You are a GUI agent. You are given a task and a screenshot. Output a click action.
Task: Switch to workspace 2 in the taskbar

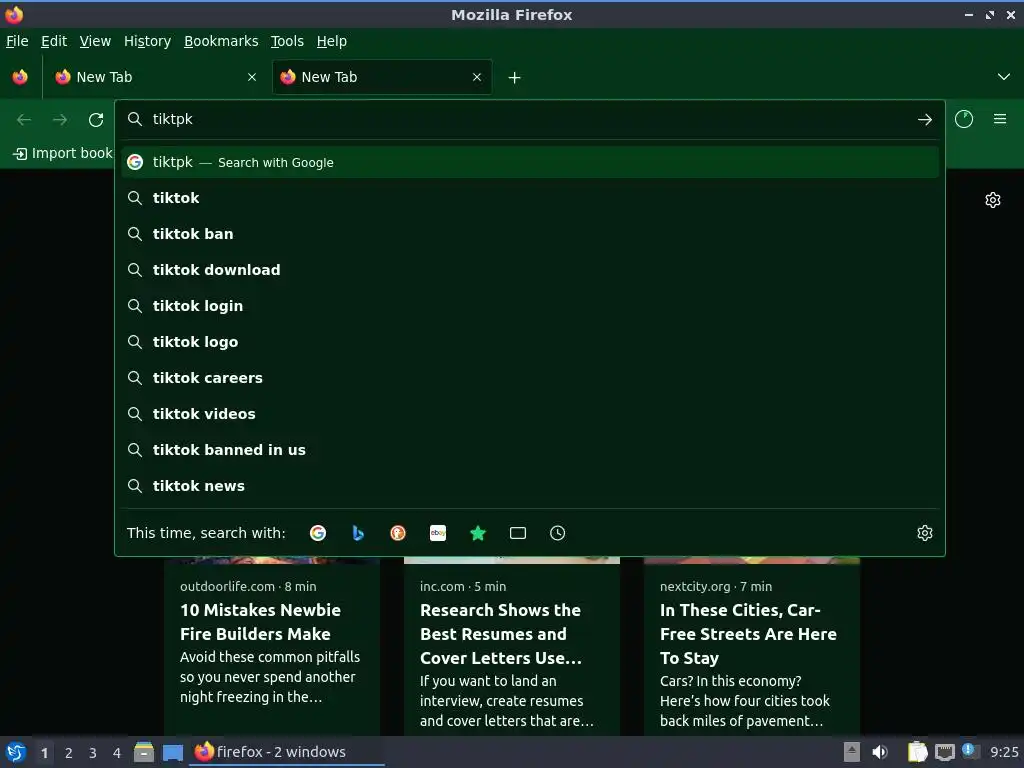[69, 753]
